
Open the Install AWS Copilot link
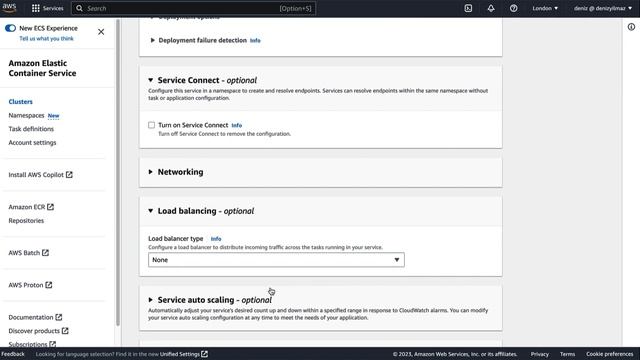[x=36, y=175]
